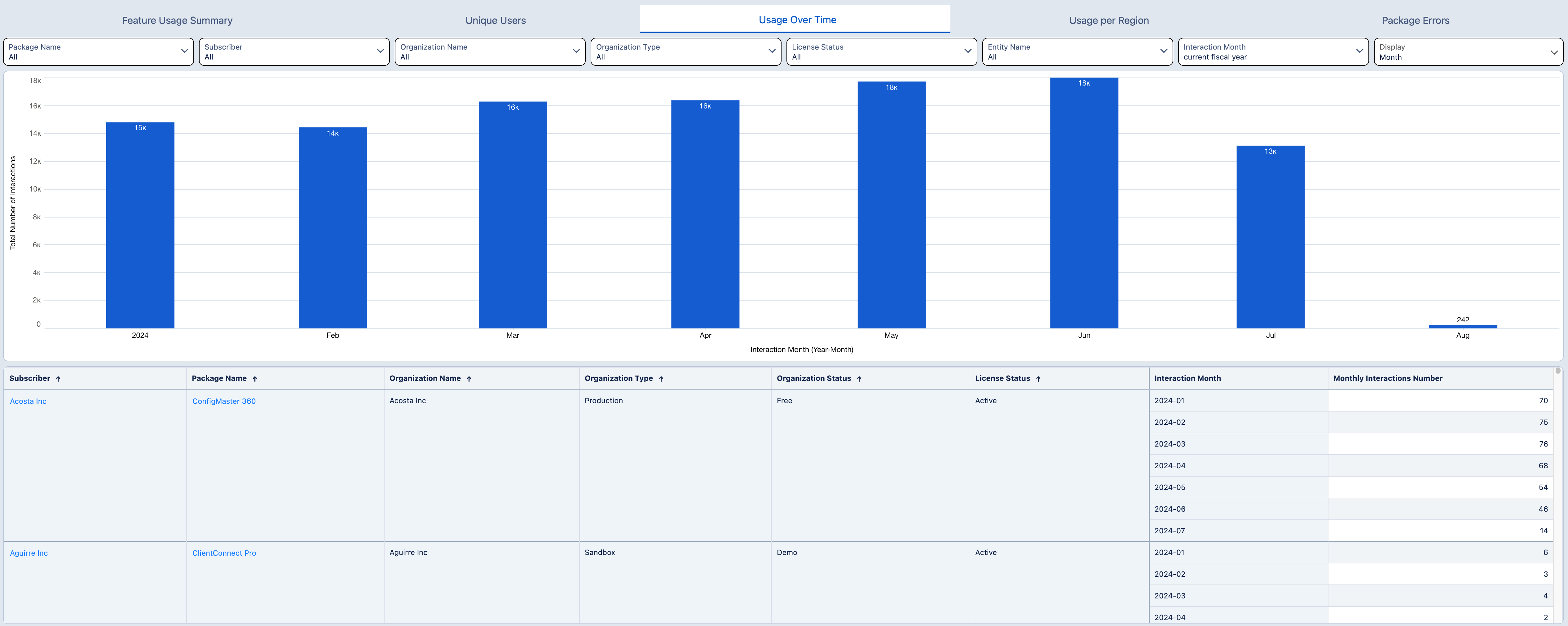Click the Production organization type cell

(x=675, y=465)
